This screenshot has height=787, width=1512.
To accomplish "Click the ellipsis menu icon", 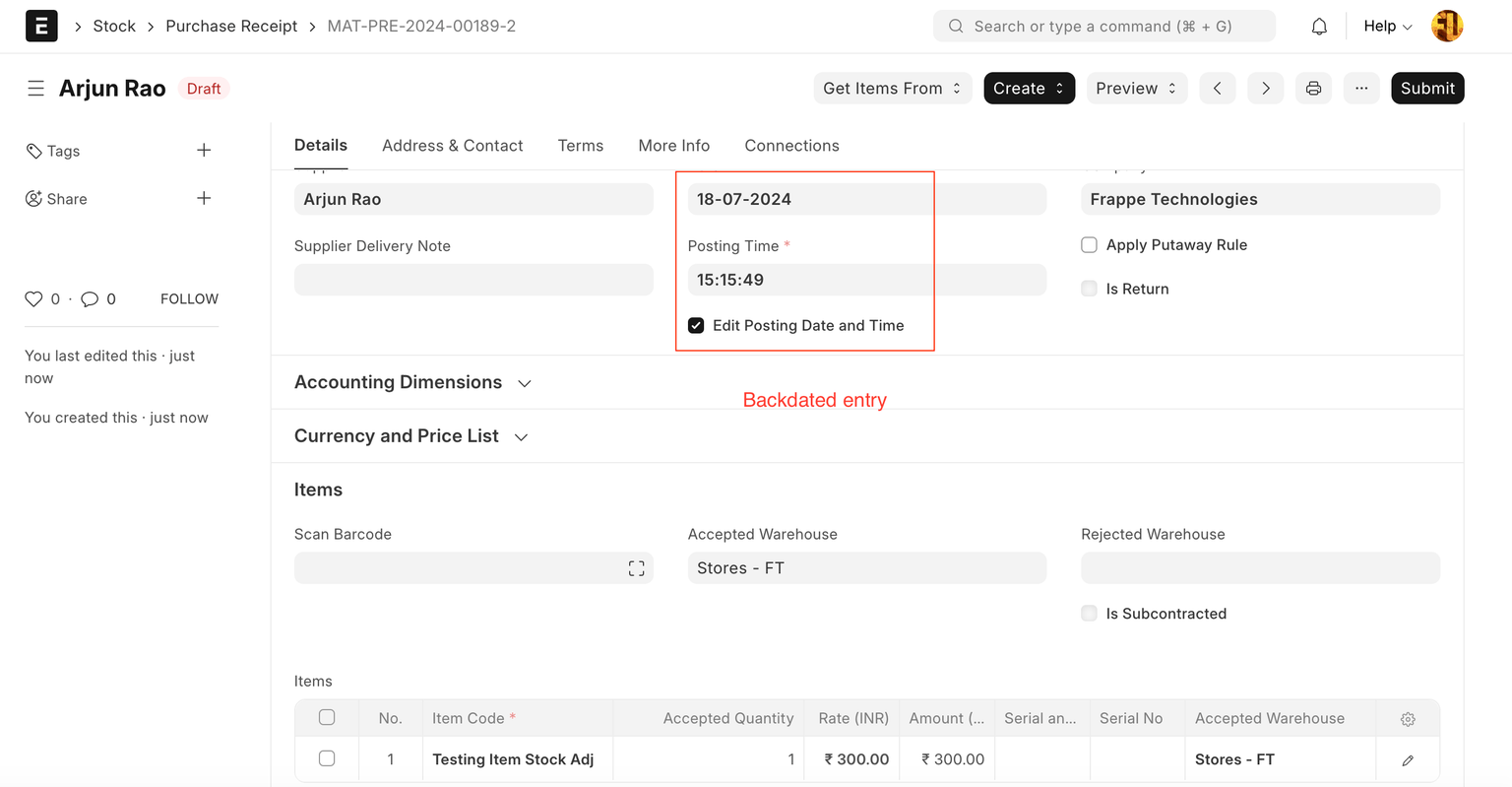I will click(1361, 88).
